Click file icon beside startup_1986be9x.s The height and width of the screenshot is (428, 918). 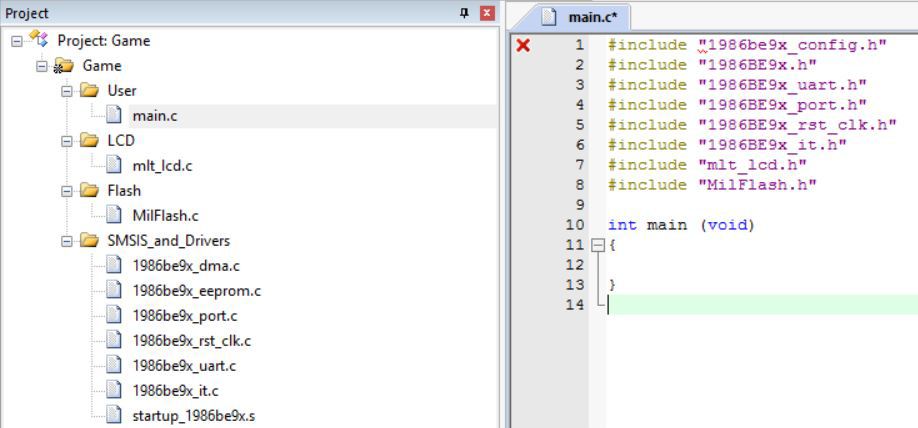pyautogui.click(x=114, y=415)
